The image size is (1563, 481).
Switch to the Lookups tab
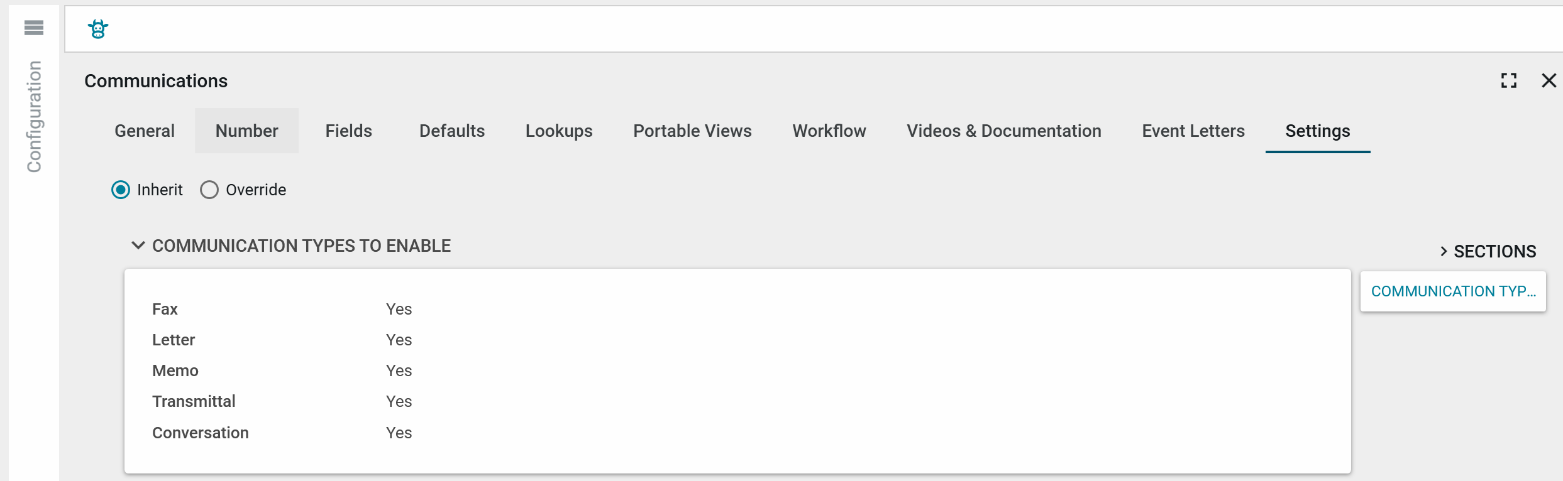tap(559, 131)
